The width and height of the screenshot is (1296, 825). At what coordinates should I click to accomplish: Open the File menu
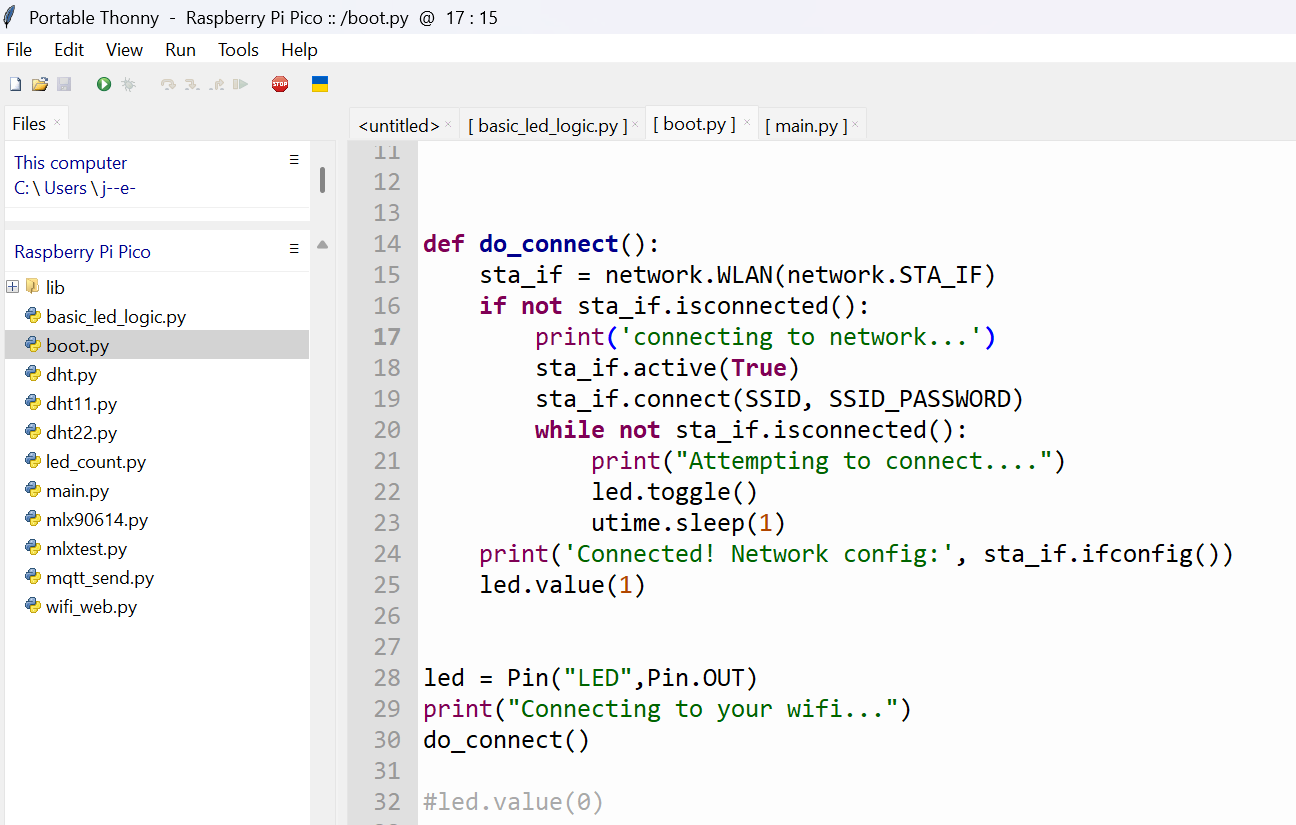19,50
